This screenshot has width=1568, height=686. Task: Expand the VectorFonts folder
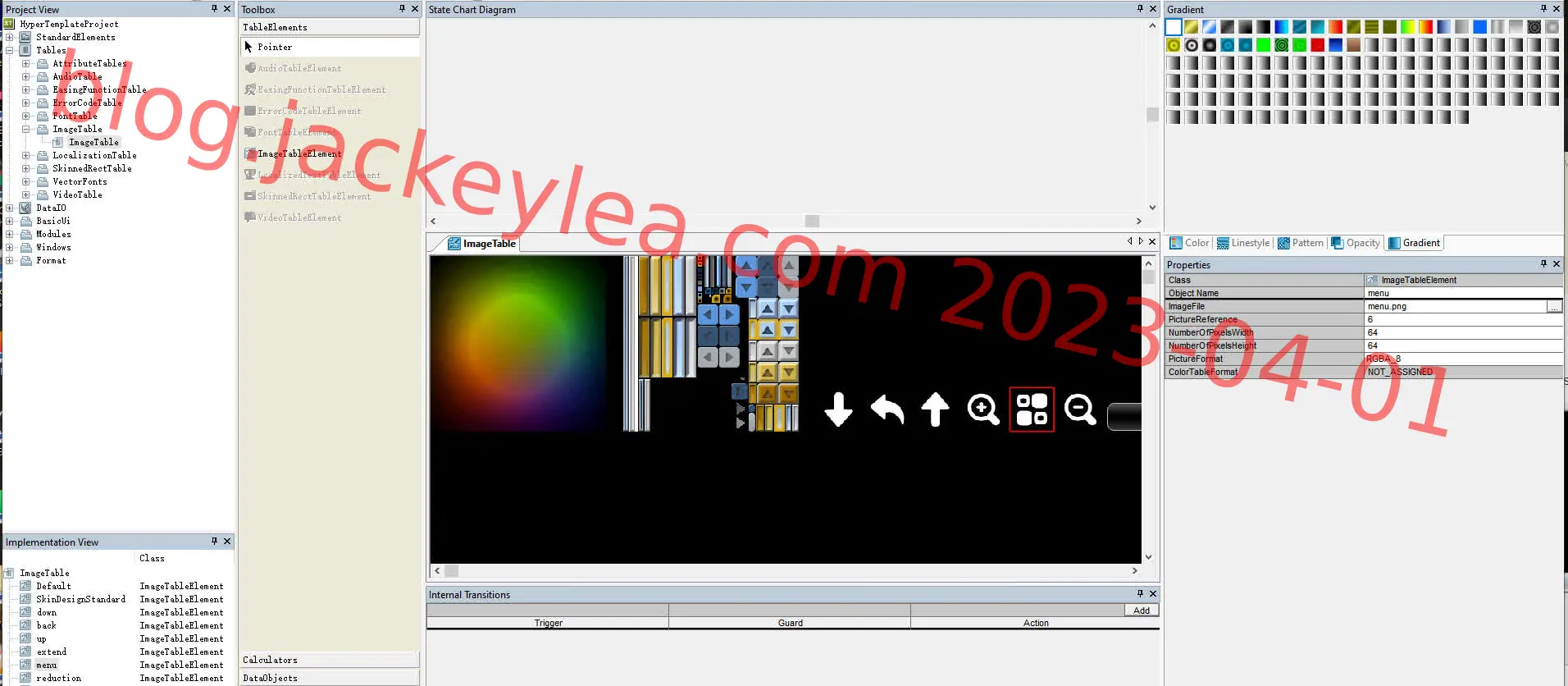tap(25, 181)
